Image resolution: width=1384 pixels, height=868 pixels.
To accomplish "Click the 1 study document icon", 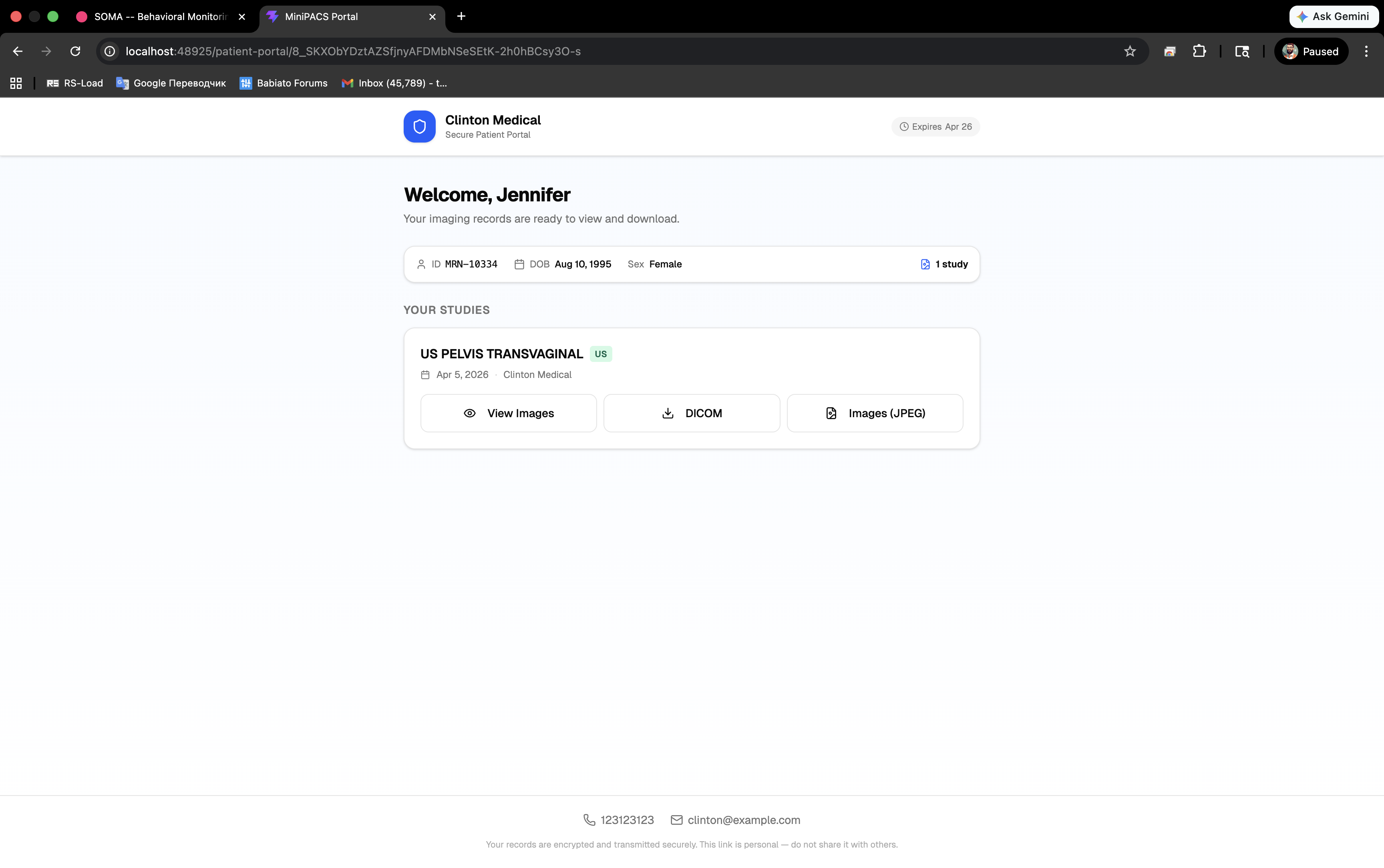I will pyautogui.click(x=925, y=264).
